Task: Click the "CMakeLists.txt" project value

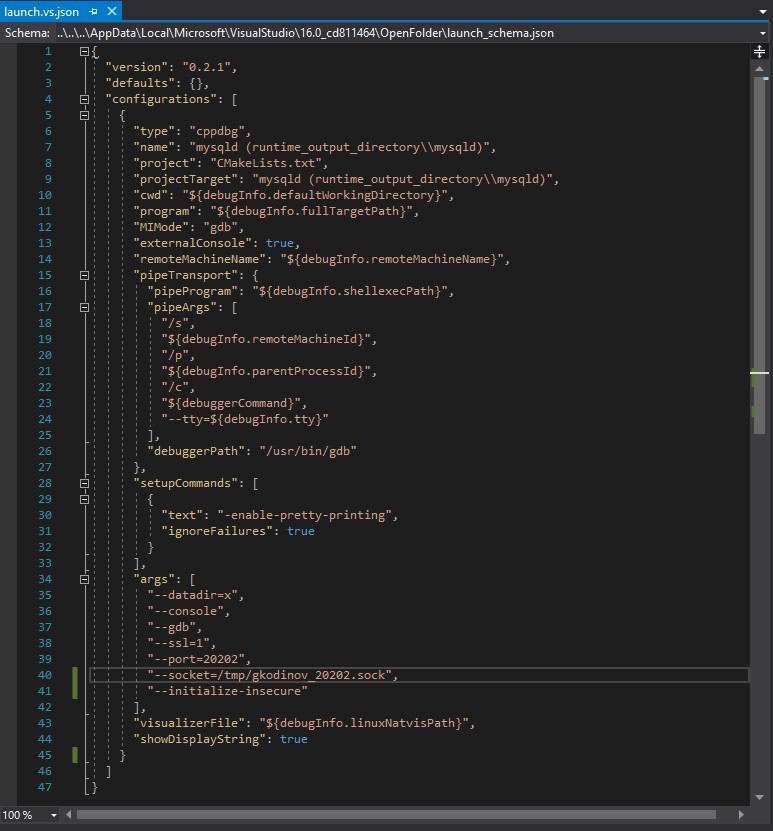Action: coord(266,163)
